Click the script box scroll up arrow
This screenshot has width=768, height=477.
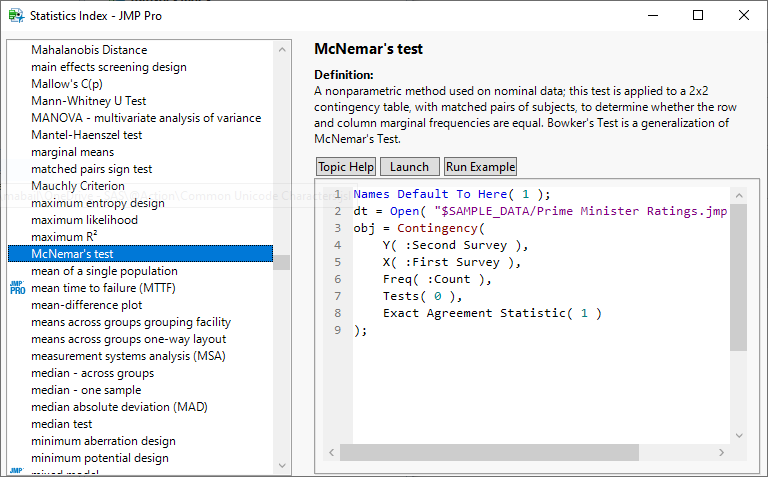(738, 195)
